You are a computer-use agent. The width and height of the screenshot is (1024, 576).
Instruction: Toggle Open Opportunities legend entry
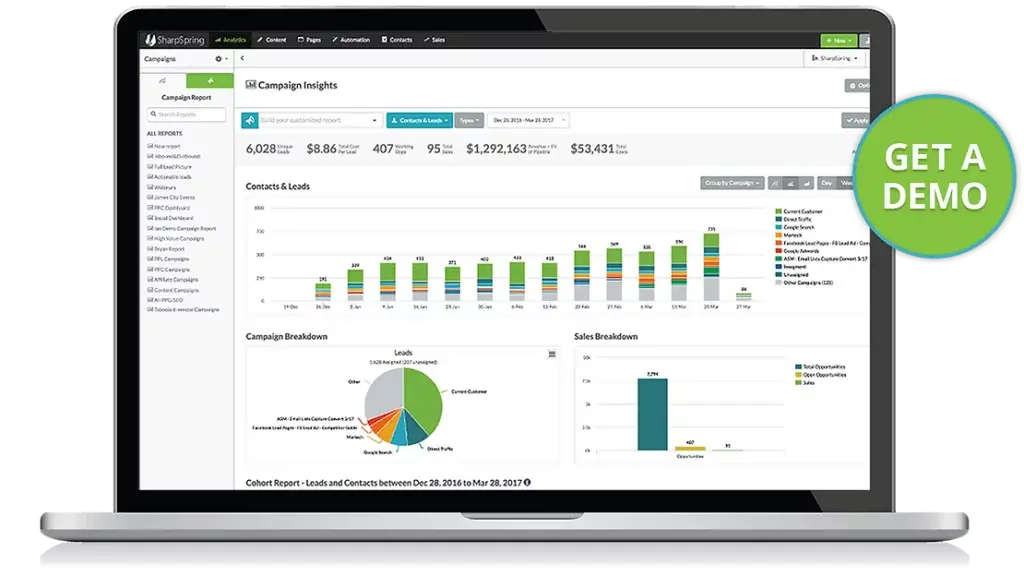click(820, 375)
